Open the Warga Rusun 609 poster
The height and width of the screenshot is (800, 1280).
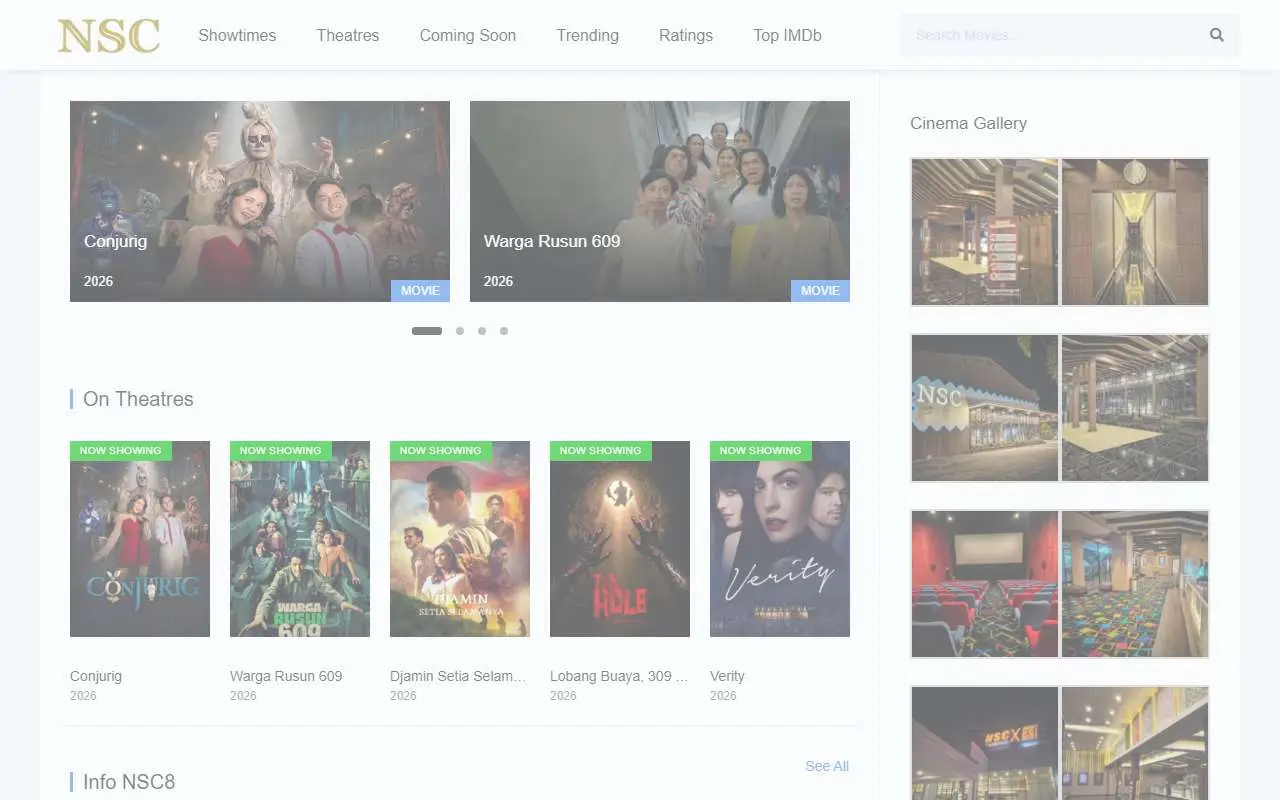point(300,539)
